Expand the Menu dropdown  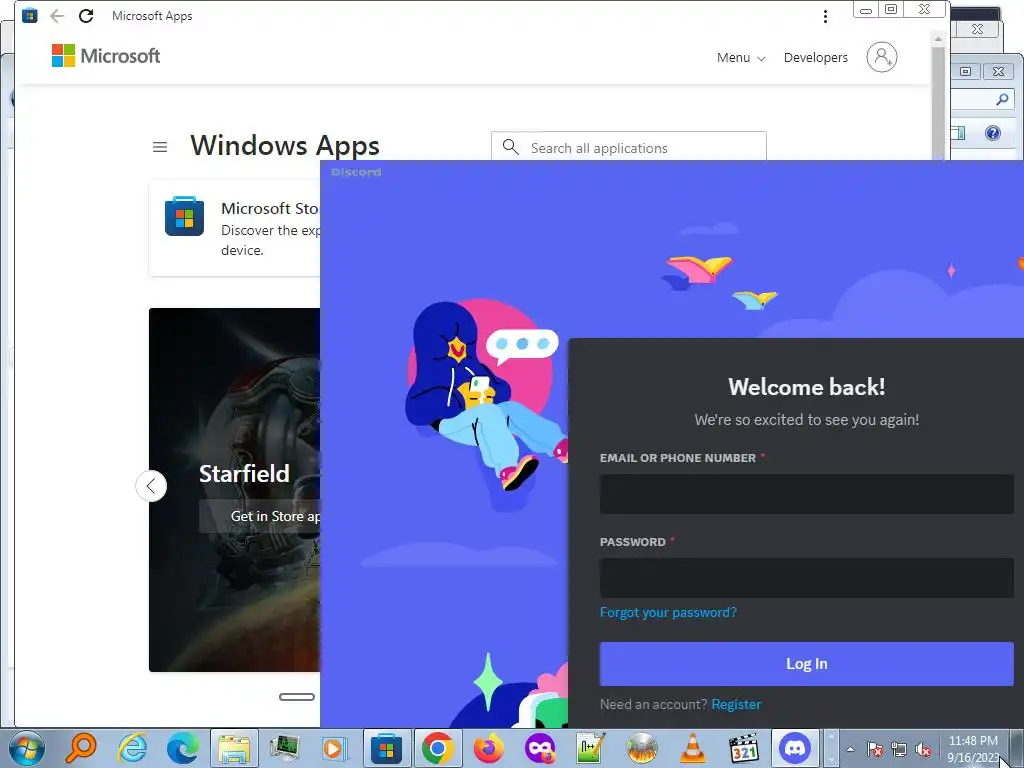coord(741,57)
